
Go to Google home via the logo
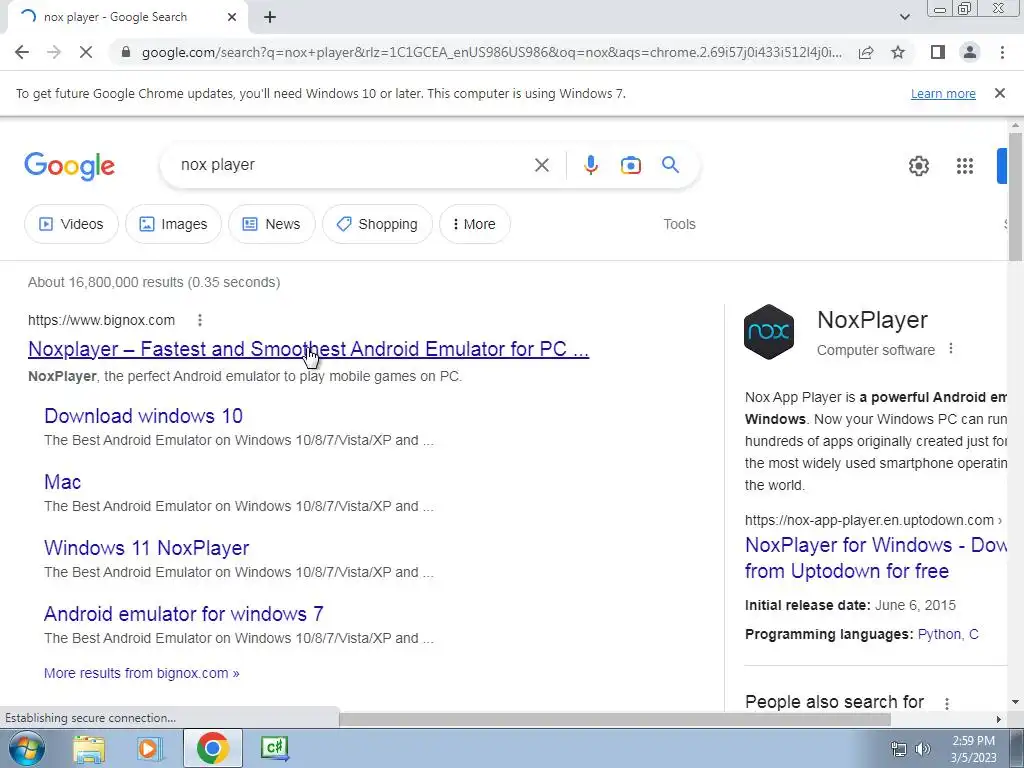[x=69, y=166]
